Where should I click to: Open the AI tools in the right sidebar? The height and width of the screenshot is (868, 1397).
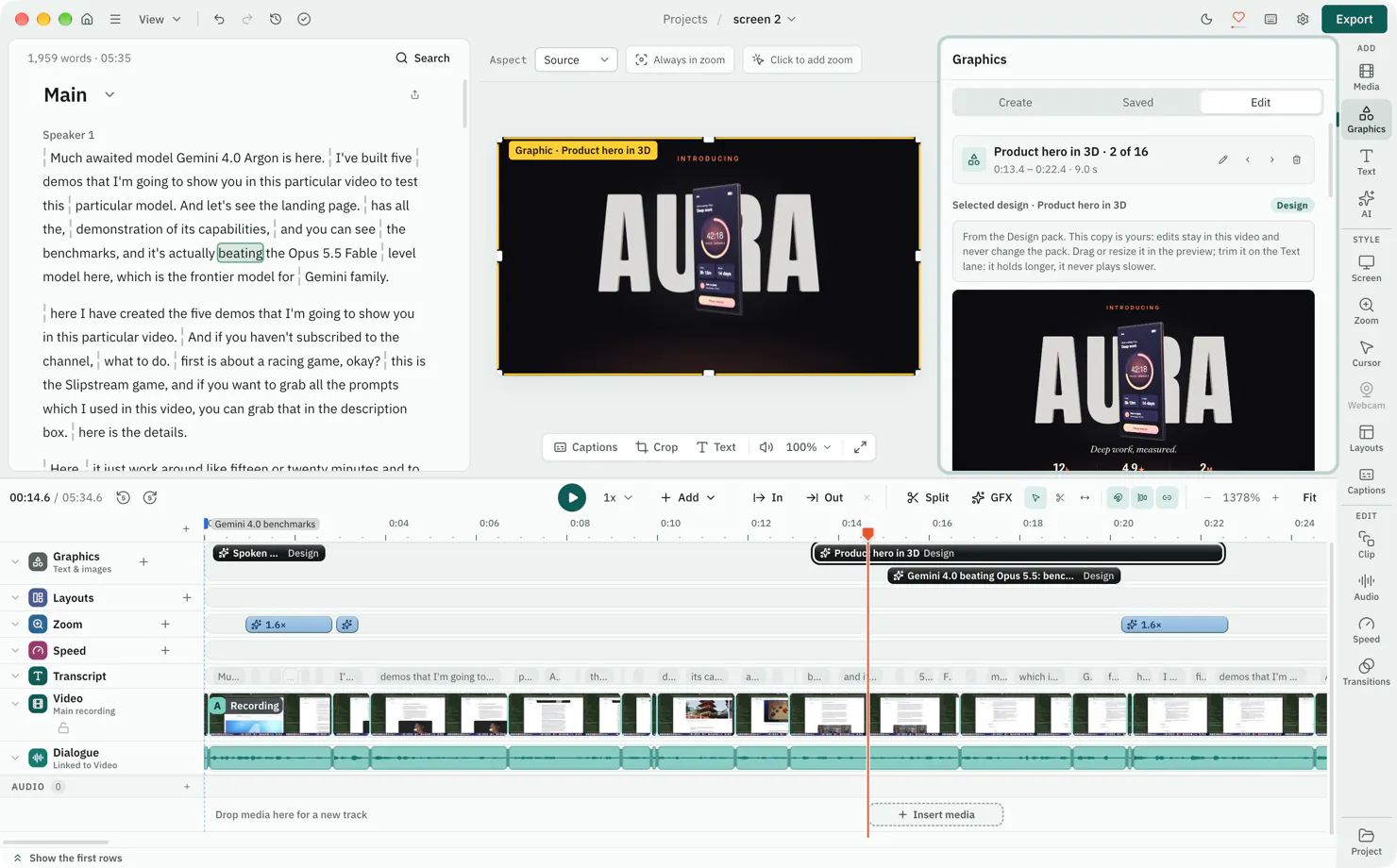1366,204
